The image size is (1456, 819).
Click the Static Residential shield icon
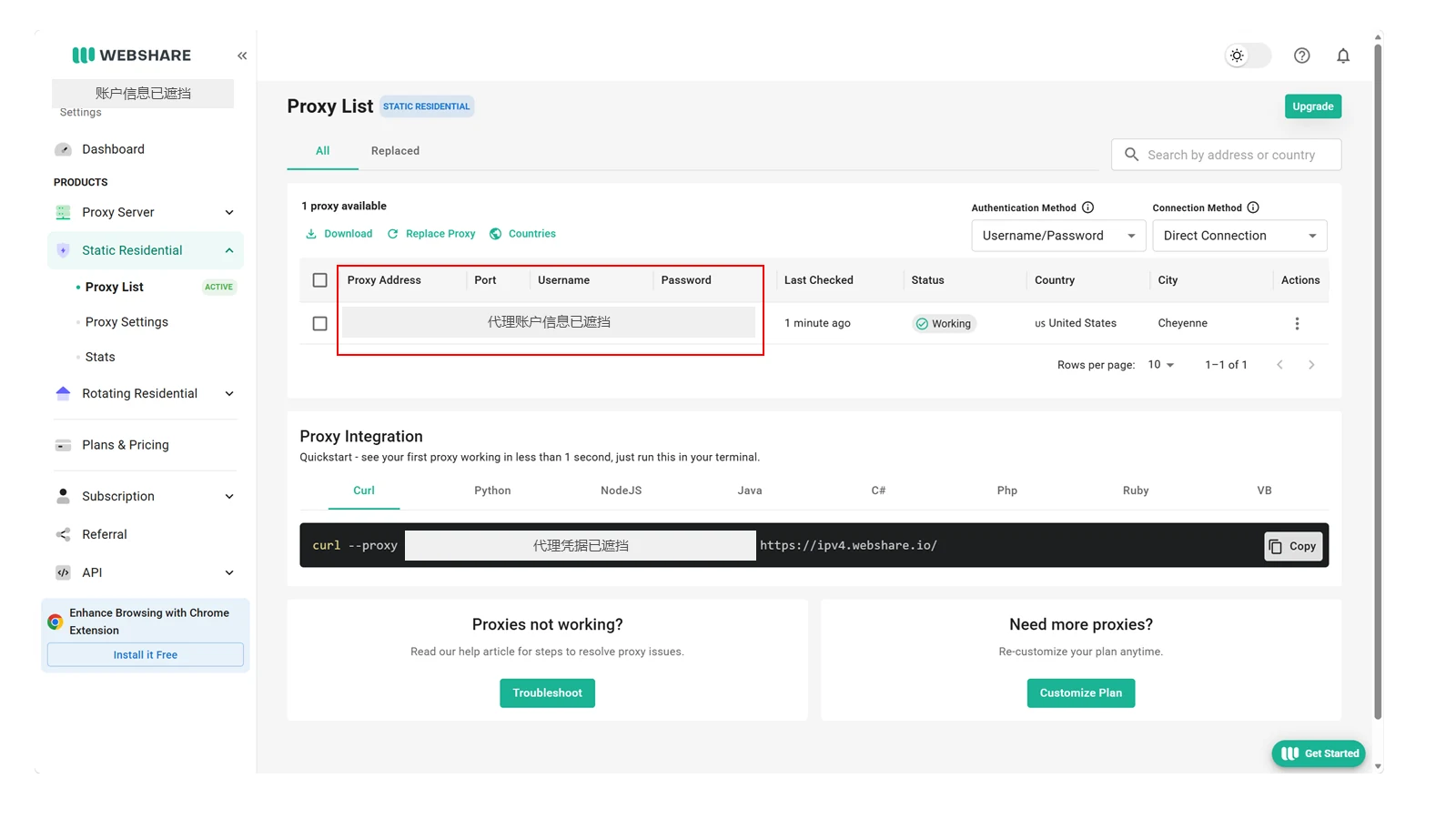coord(63,250)
